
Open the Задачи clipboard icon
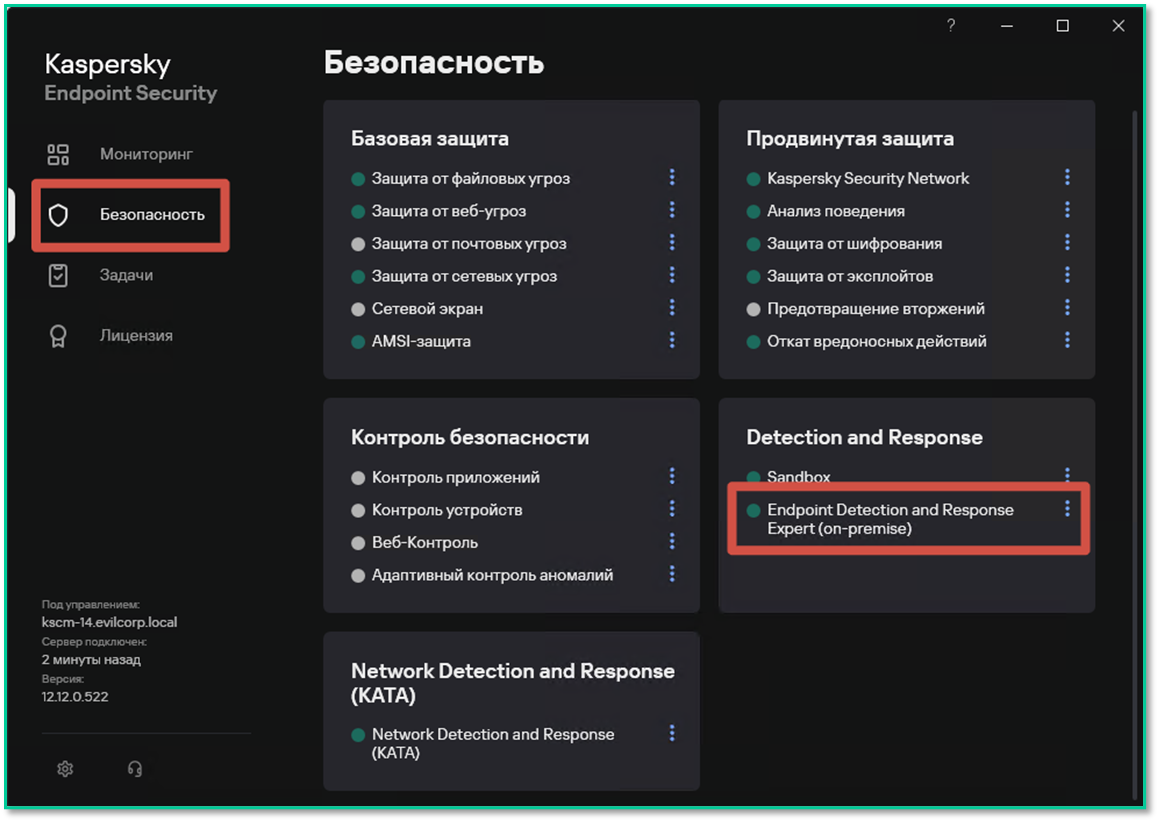click(58, 276)
